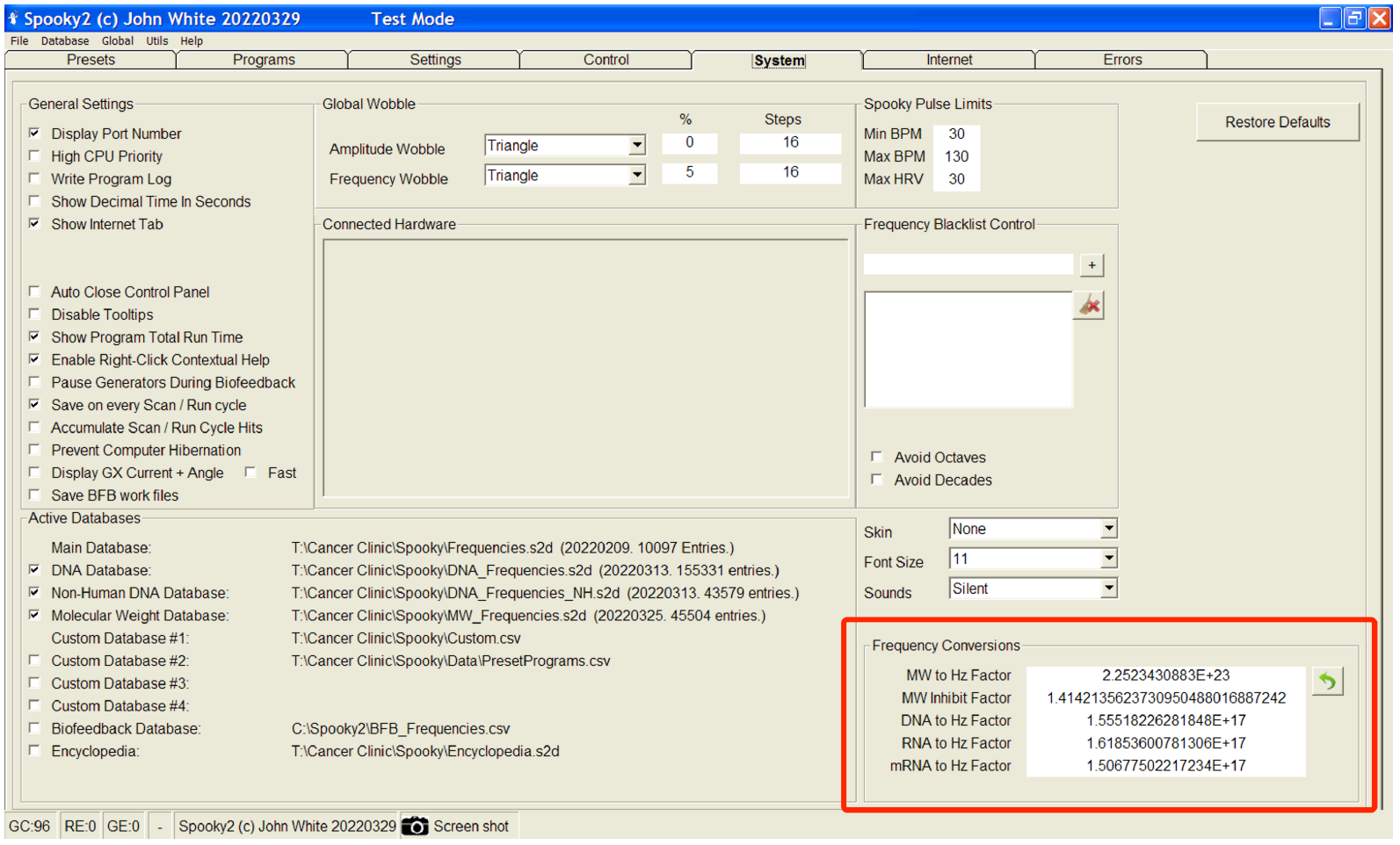Check Avoid Decades option

[x=876, y=480]
